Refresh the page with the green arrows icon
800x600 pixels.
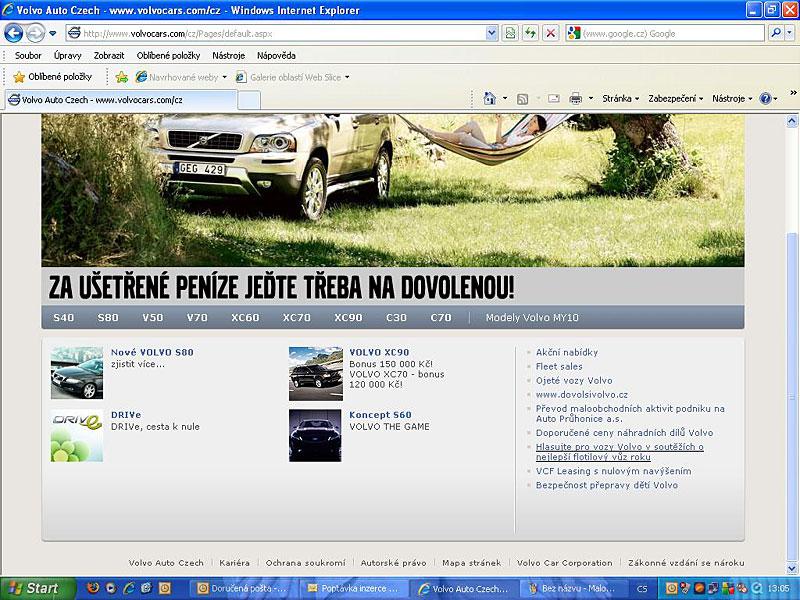pos(531,34)
